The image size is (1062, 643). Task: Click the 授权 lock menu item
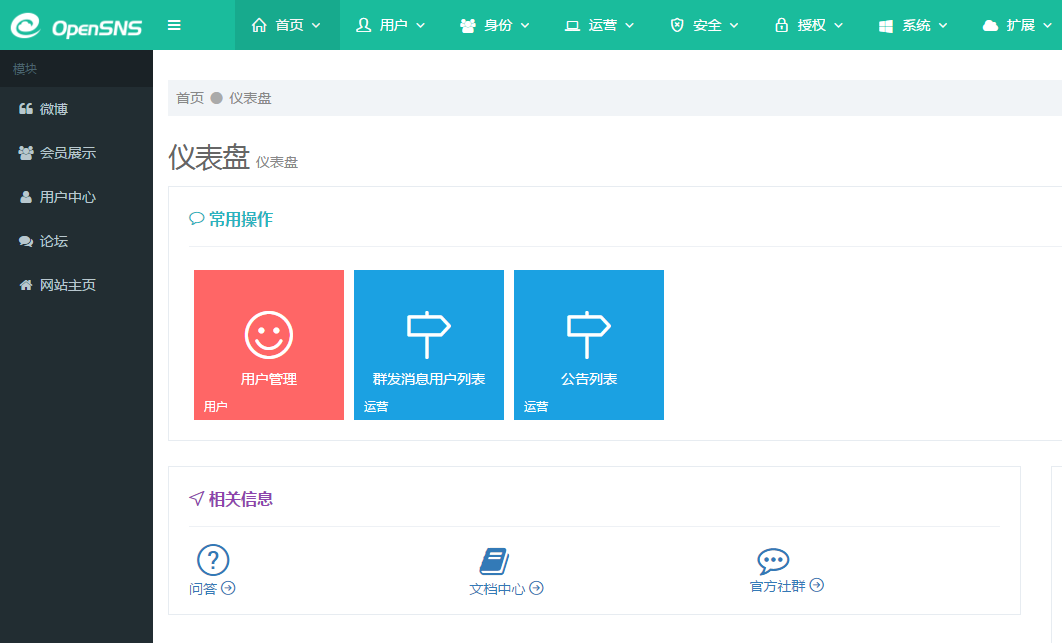tap(808, 25)
